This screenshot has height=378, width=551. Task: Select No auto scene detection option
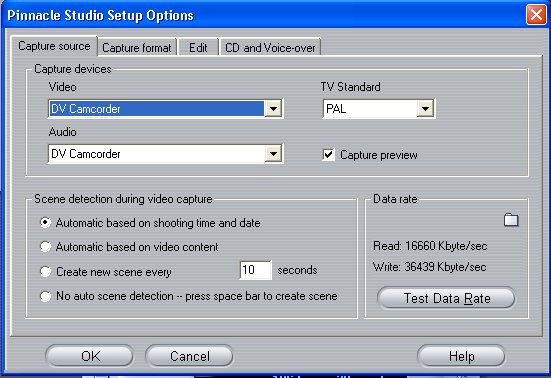(x=45, y=296)
